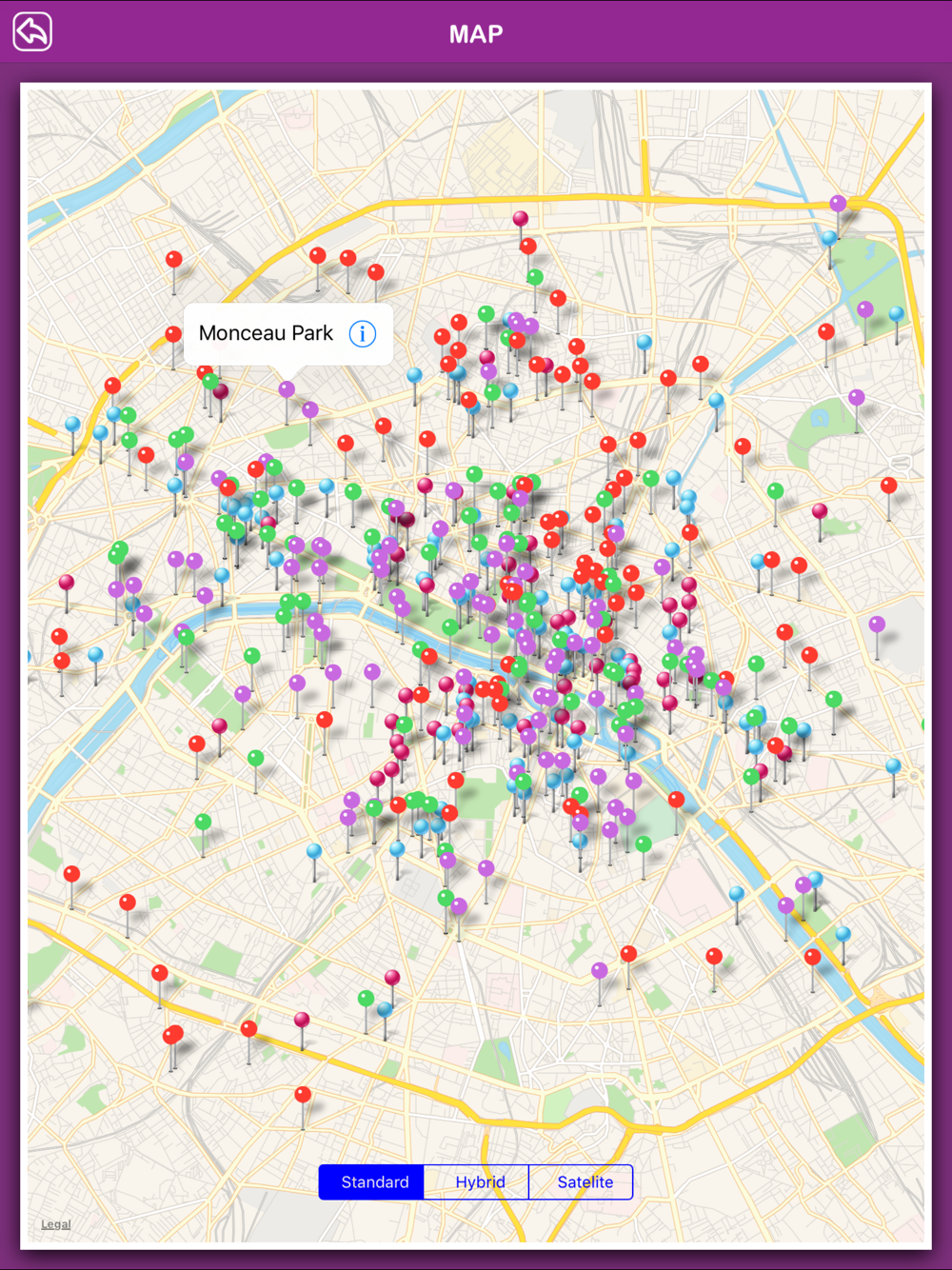Tap blue pin just below top-right purple pin

tap(830, 238)
